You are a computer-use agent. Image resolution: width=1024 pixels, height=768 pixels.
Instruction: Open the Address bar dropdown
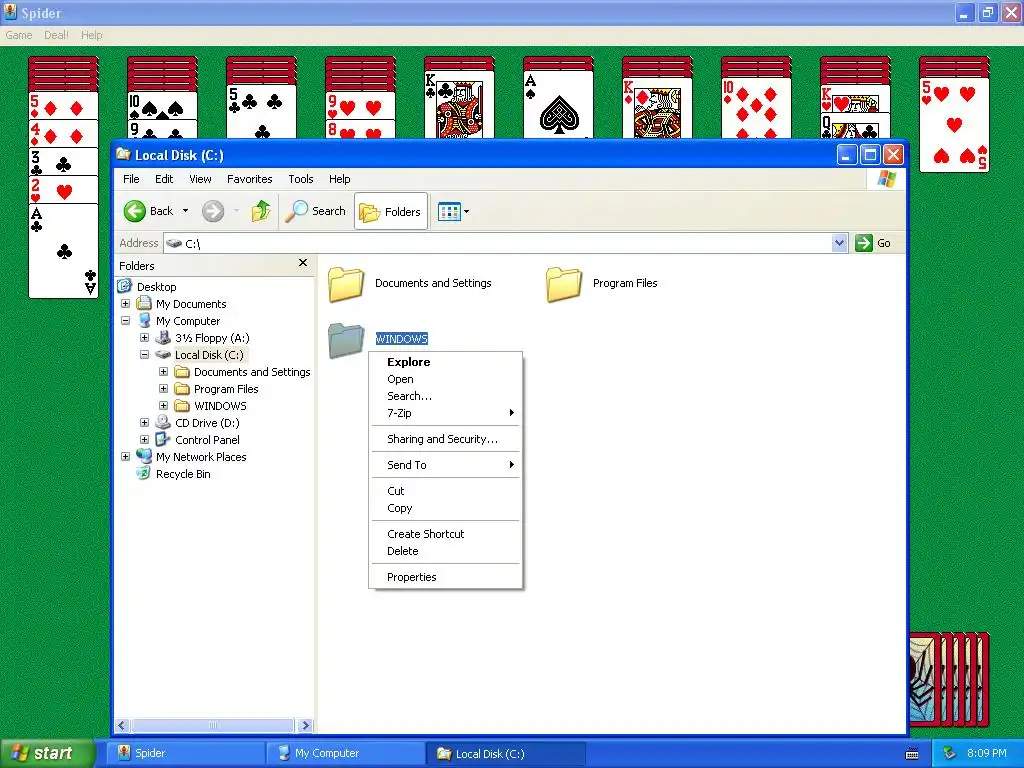click(839, 243)
